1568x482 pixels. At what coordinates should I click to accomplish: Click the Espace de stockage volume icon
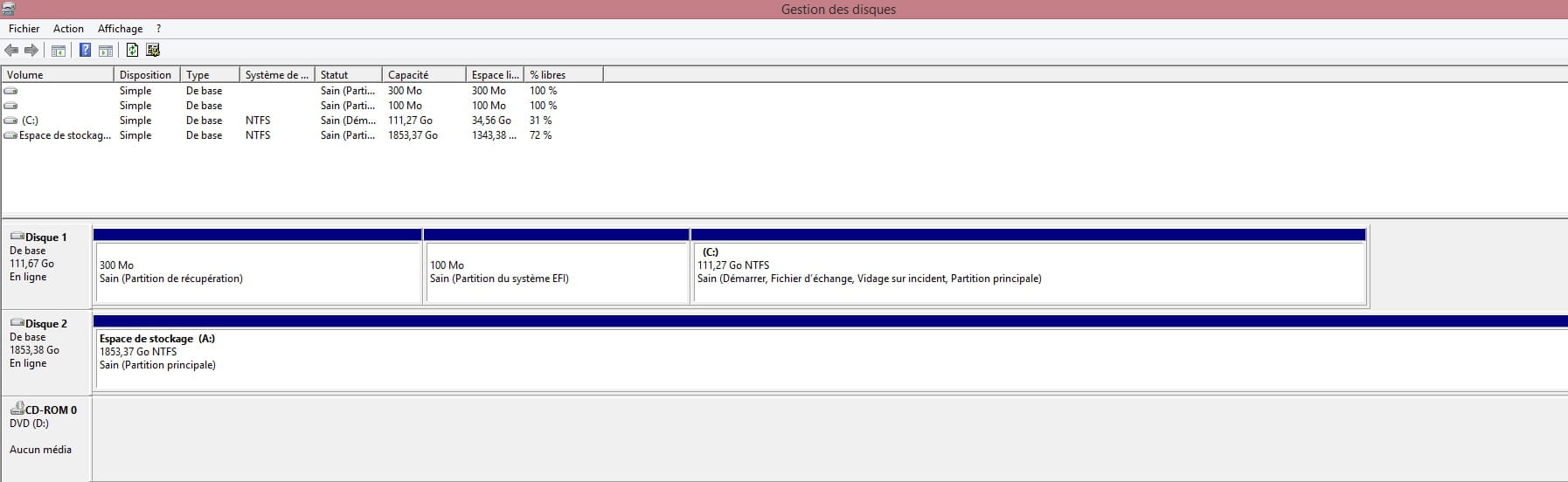coord(10,135)
